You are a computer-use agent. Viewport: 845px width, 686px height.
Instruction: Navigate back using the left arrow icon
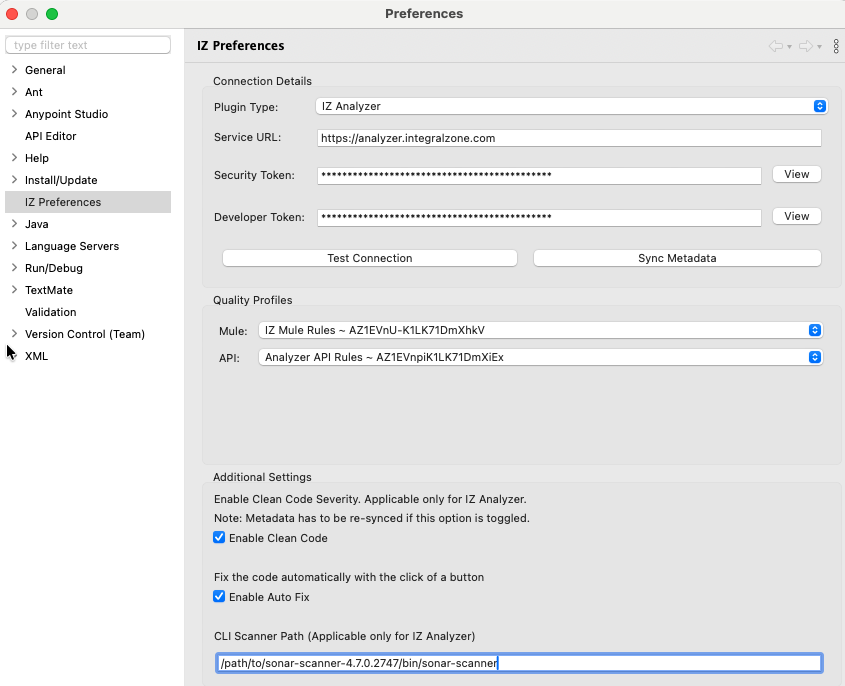coord(777,46)
